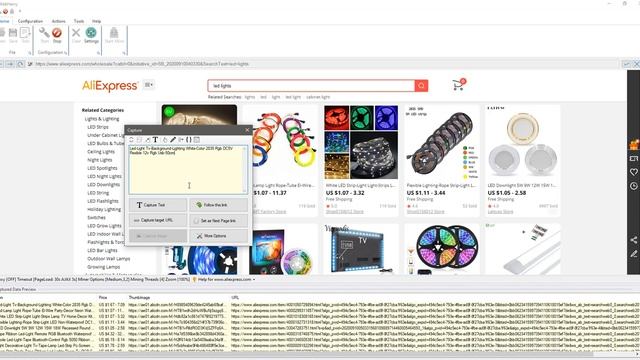Open the LED downlight product thumbnail
The width and height of the screenshot is (640, 360).
522,142
